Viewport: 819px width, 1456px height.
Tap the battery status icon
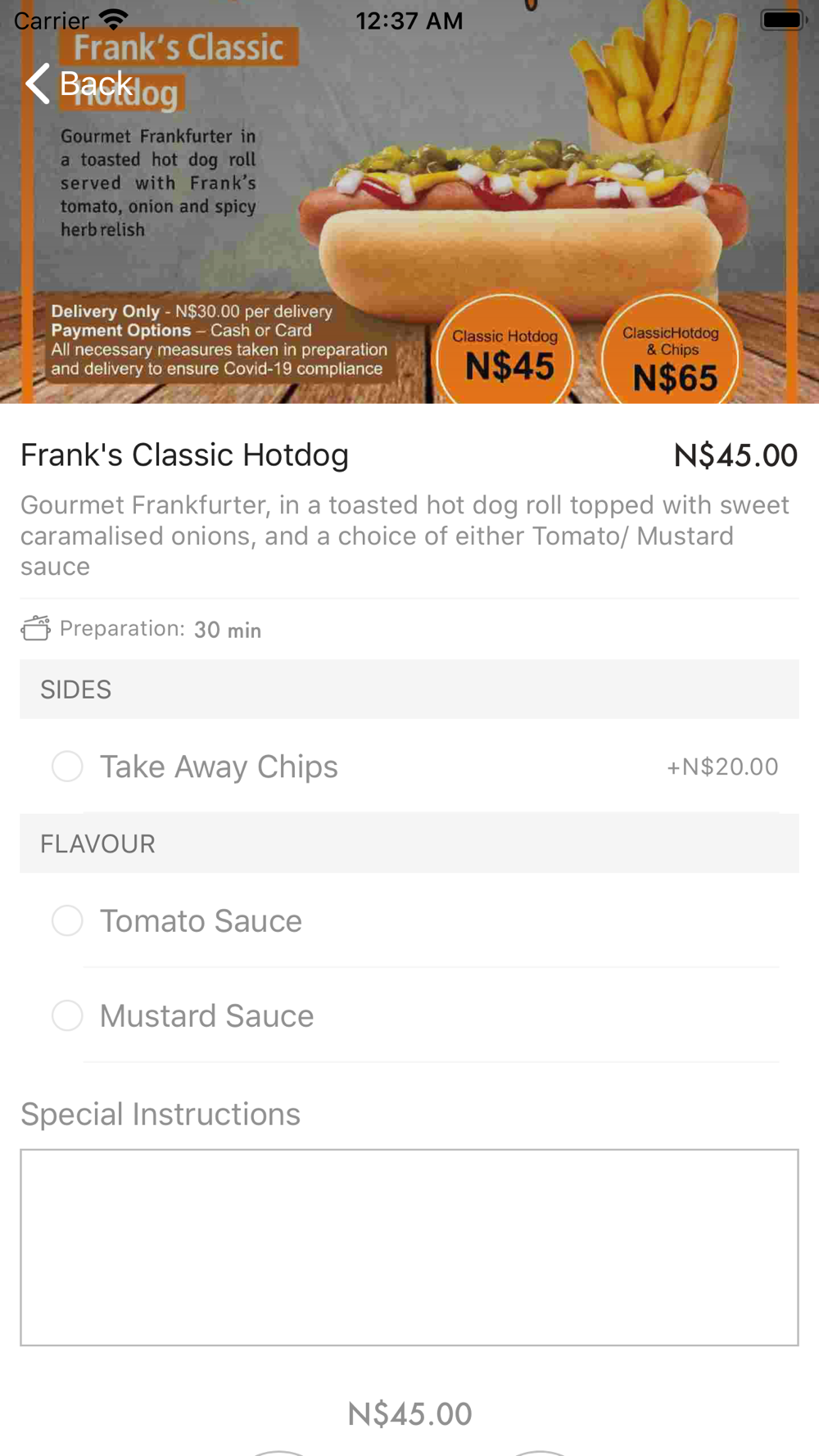click(785, 20)
